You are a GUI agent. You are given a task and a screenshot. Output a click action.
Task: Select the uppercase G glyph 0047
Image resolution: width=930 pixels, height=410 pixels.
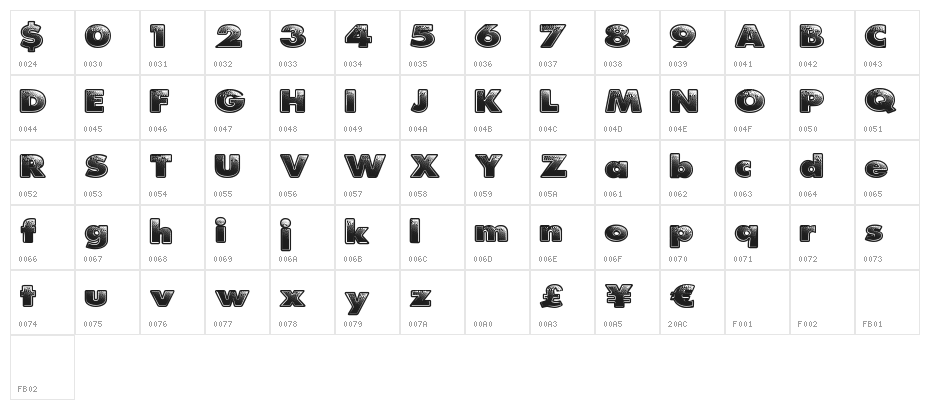pos(229,102)
